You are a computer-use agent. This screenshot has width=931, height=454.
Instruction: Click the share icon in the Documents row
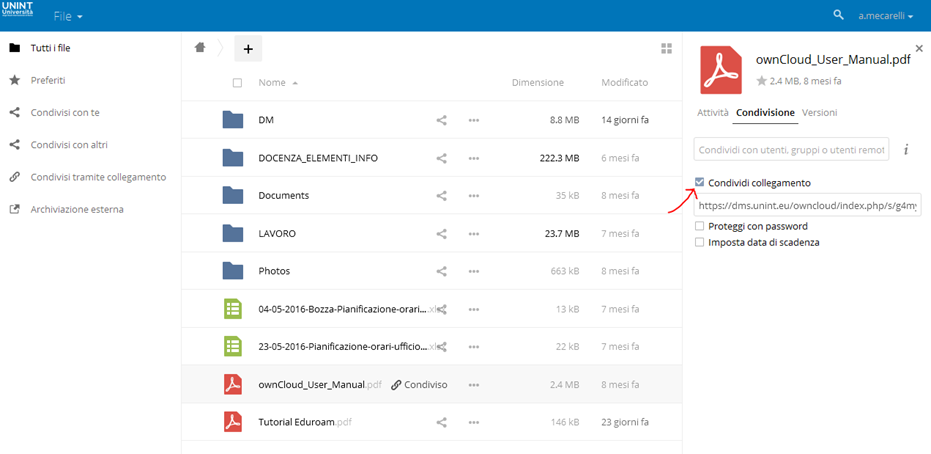point(442,195)
